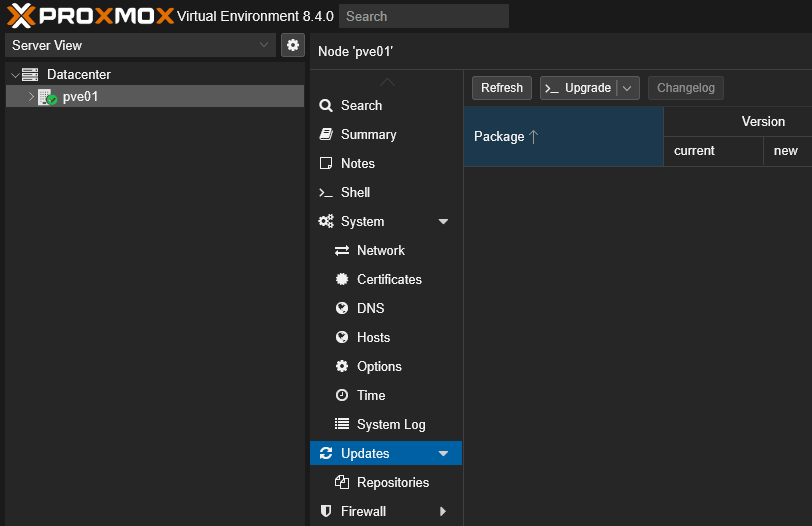Open Summary via its book icon
The image size is (812, 526).
click(326, 134)
